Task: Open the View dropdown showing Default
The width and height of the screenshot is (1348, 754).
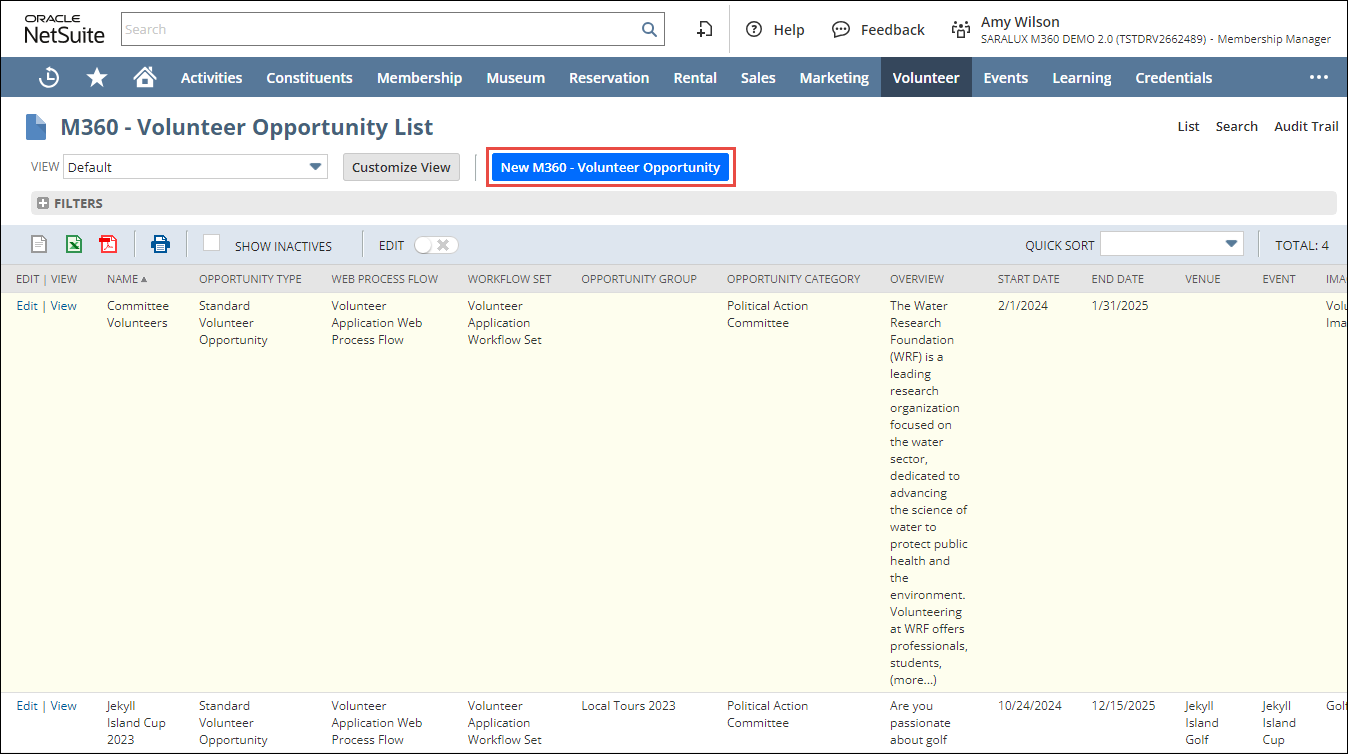Action: 195,167
